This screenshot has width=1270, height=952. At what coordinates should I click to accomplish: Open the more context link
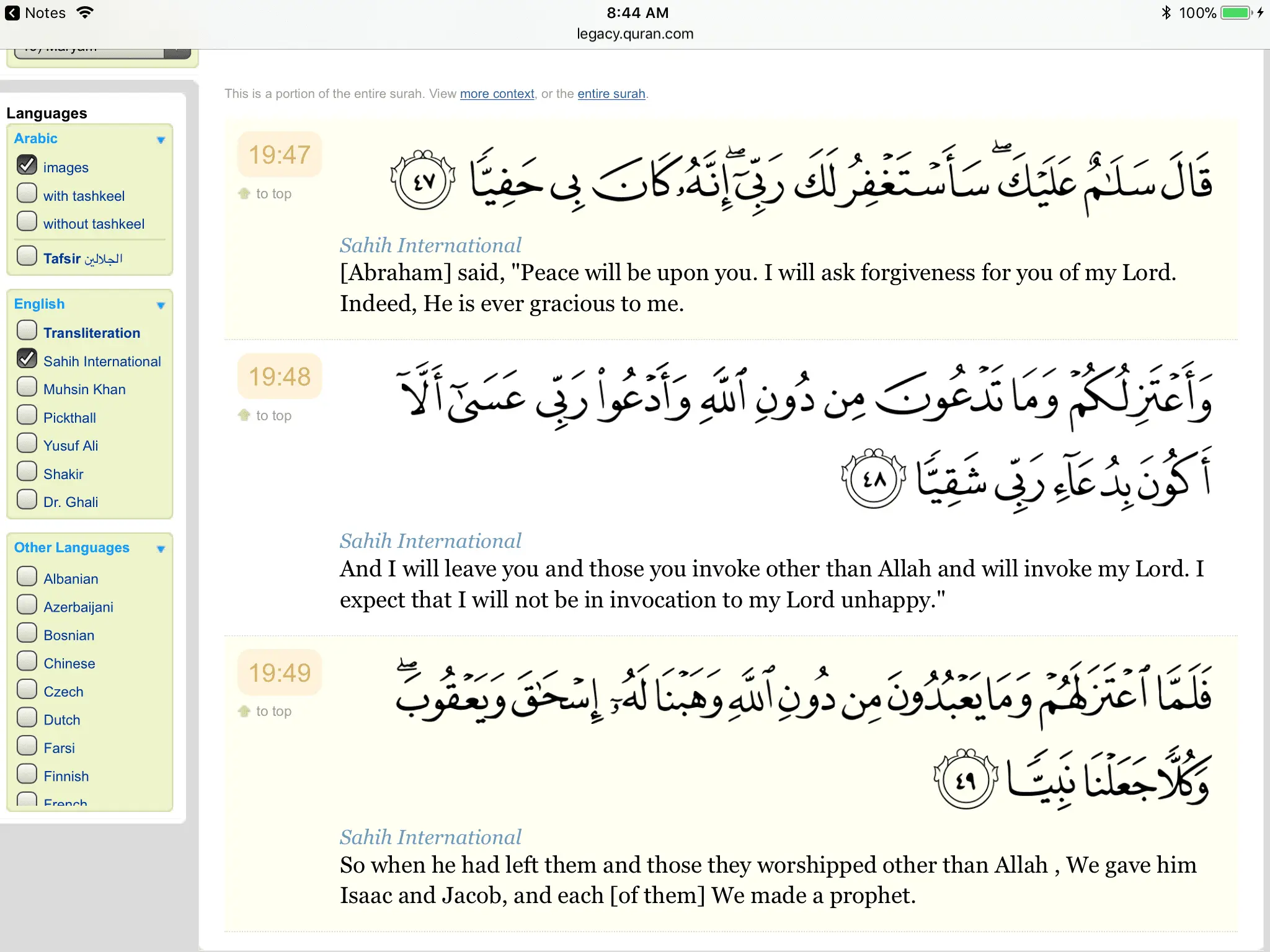coord(497,94)
